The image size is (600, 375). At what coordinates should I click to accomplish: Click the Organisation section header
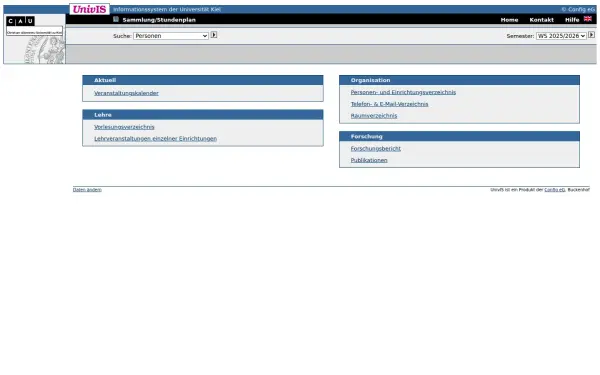pyautogui.click(x=459, y=80)
